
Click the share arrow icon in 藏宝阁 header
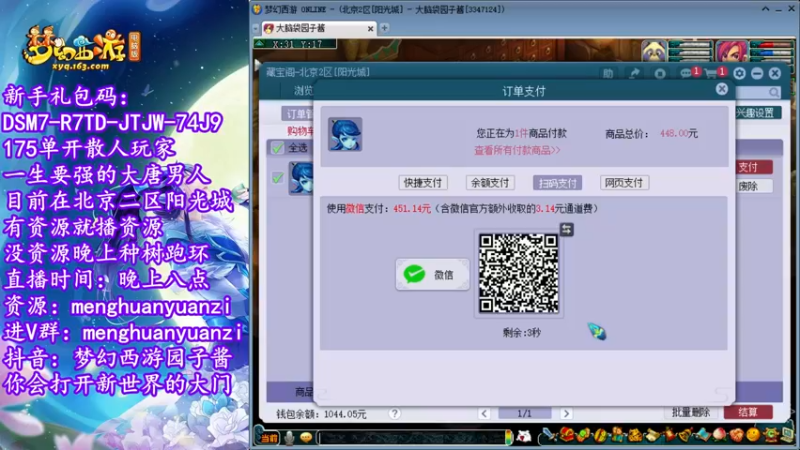pyautogui.click(x=634, y=73)
